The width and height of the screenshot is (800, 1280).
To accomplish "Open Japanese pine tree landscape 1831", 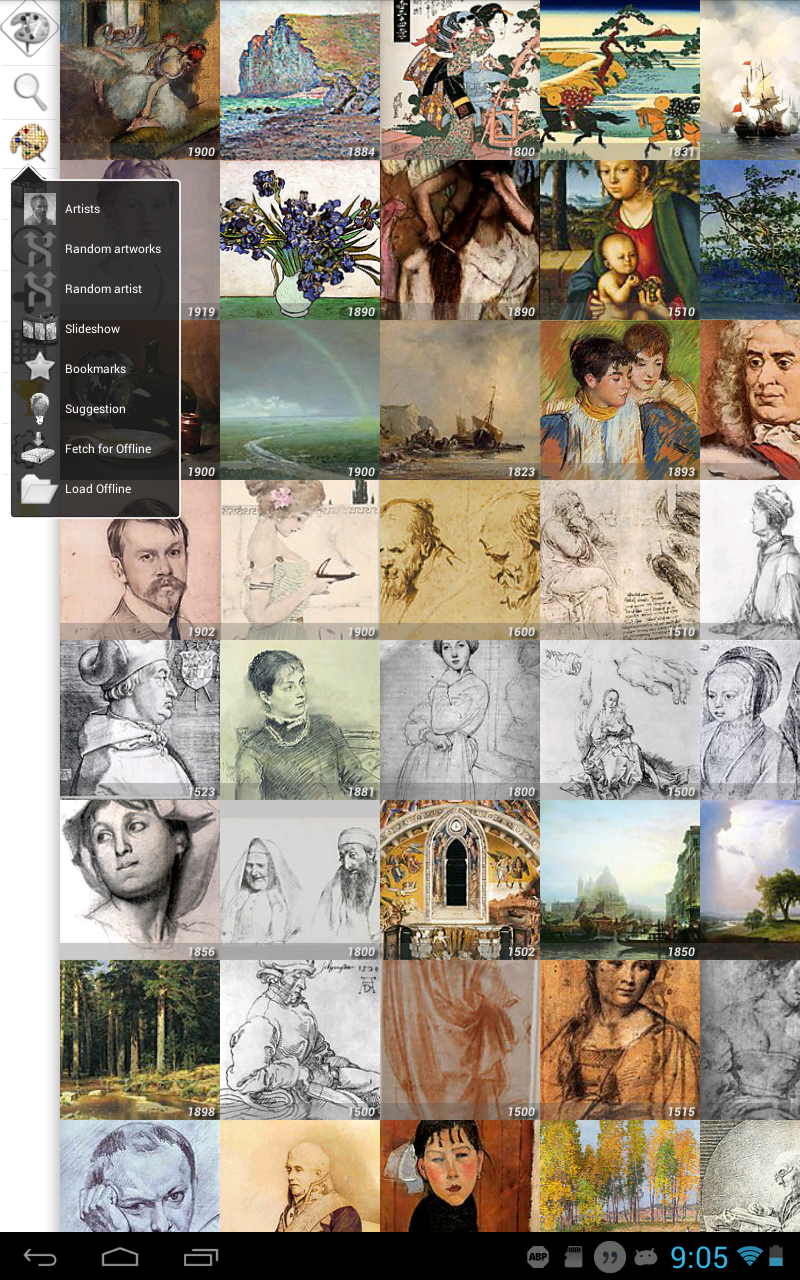I will click(620, 80).
